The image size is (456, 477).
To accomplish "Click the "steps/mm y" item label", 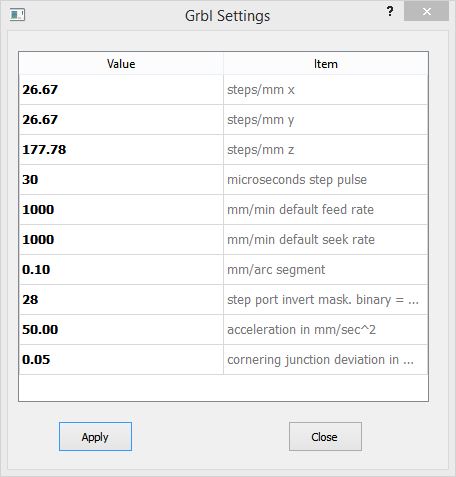I will (261, 120).
